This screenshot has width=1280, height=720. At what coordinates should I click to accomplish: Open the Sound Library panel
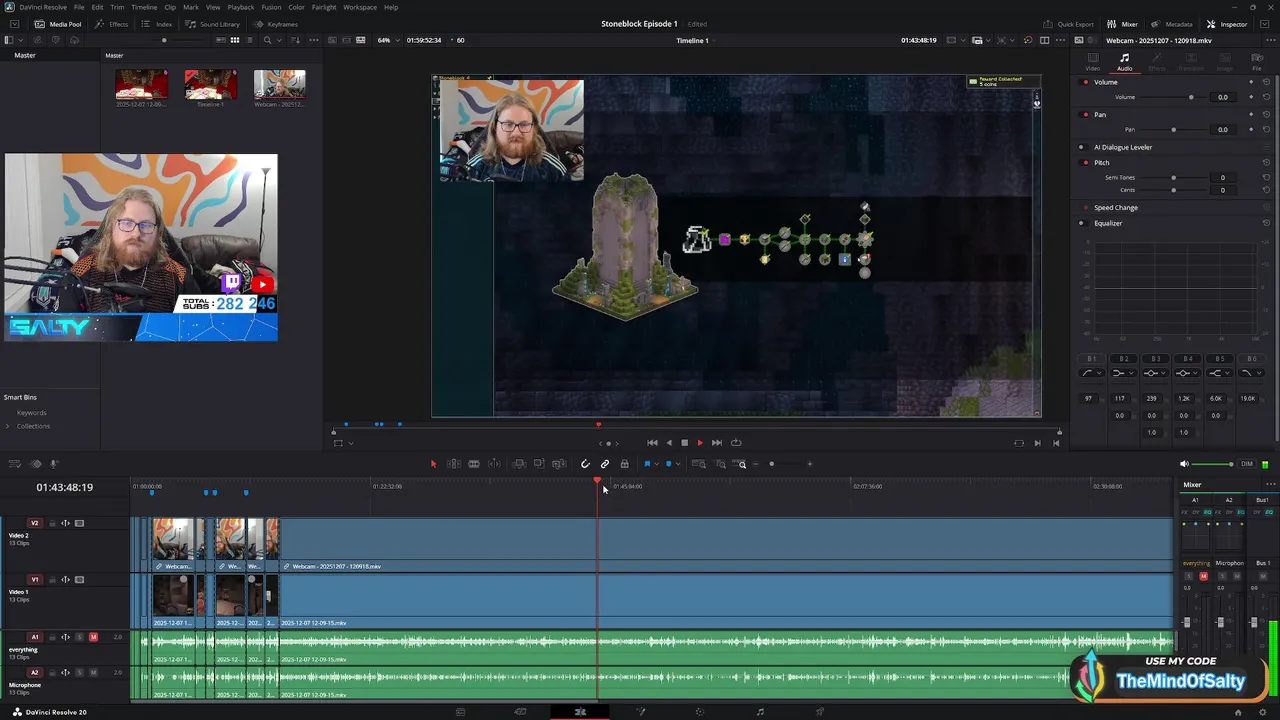(x=213, y=24)
